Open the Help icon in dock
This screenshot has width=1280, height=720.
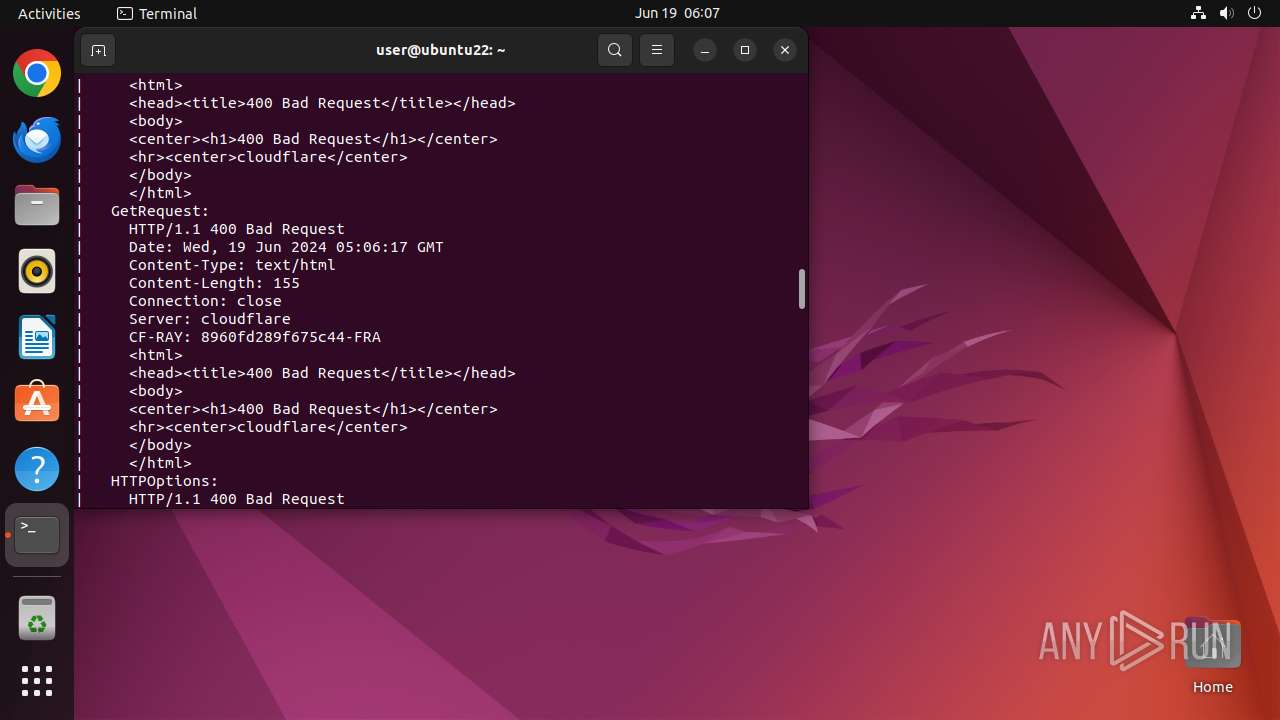click(37, 469)
